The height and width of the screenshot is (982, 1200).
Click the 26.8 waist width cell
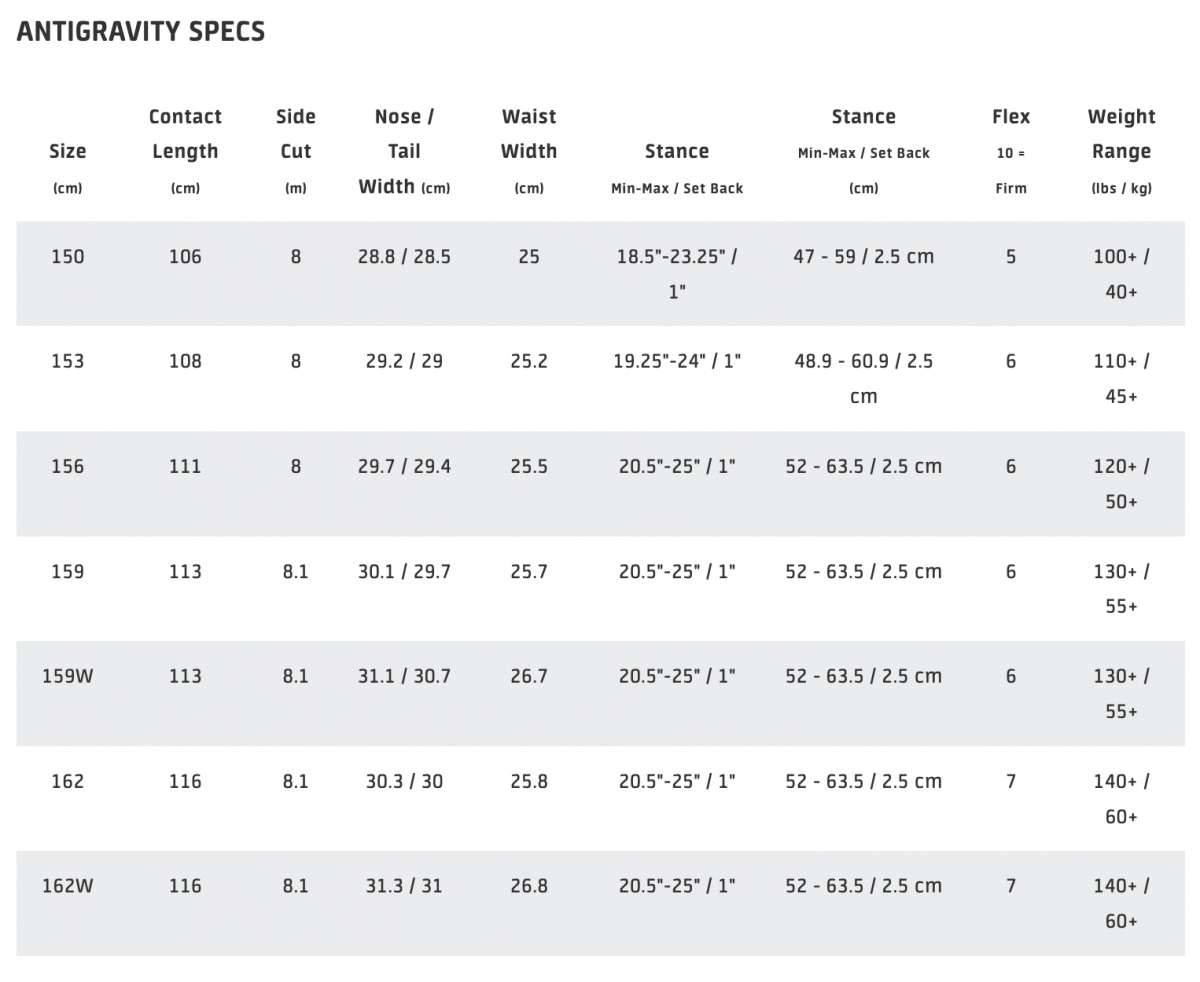pos(529,886)
